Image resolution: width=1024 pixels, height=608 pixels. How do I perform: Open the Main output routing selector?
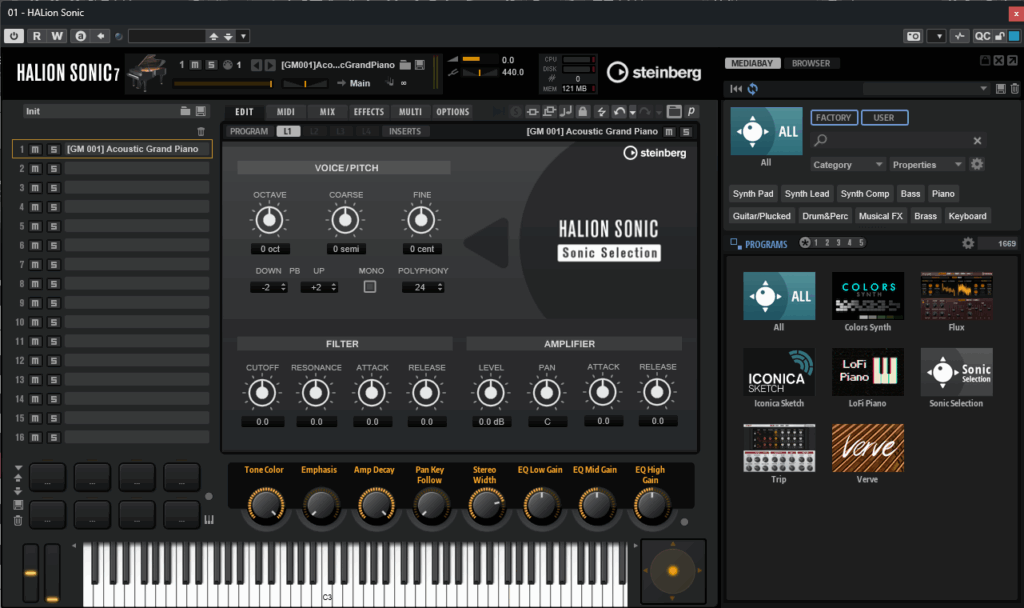pos(361,83)
